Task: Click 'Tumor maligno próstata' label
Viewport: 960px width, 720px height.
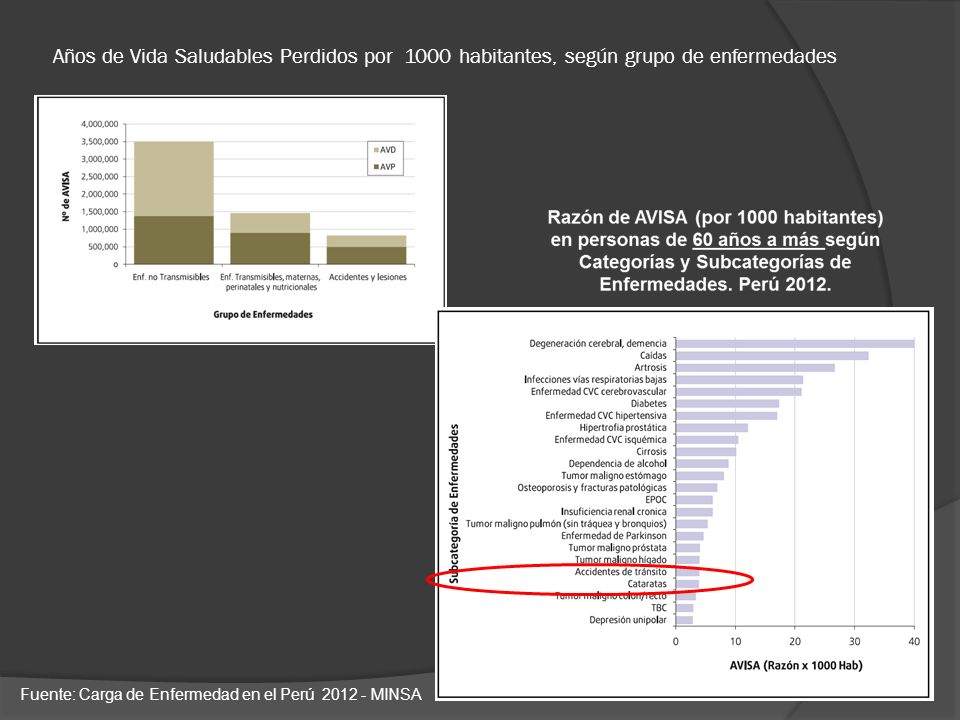Action: (x=617, y=547)
